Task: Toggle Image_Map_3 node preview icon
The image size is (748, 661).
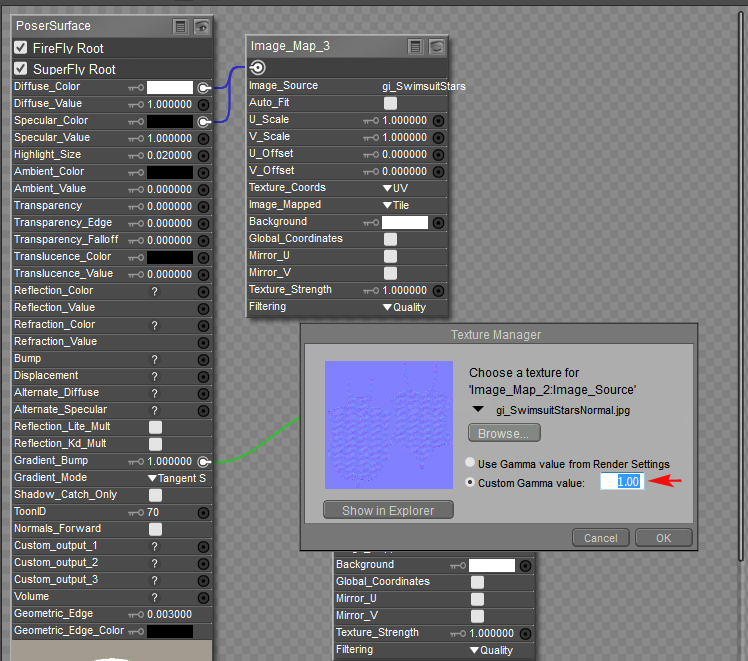Action: pyautogui.click(x=436, y=46)
